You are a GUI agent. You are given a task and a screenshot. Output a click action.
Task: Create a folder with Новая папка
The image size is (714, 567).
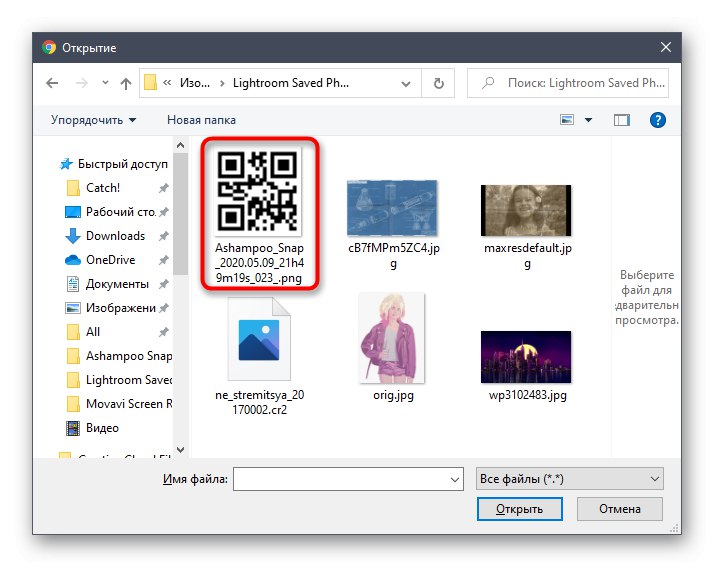(201, 120)
